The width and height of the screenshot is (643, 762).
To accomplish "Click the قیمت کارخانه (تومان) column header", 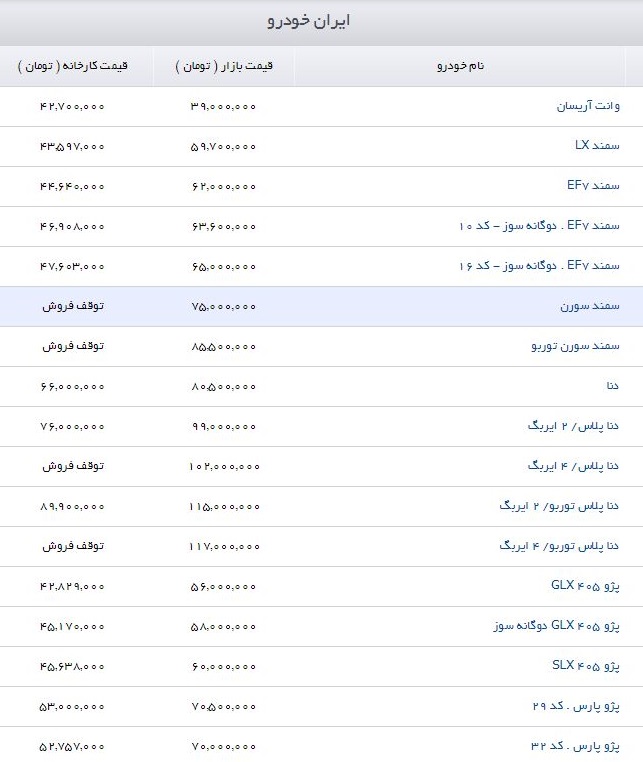I will click(73, 66).
